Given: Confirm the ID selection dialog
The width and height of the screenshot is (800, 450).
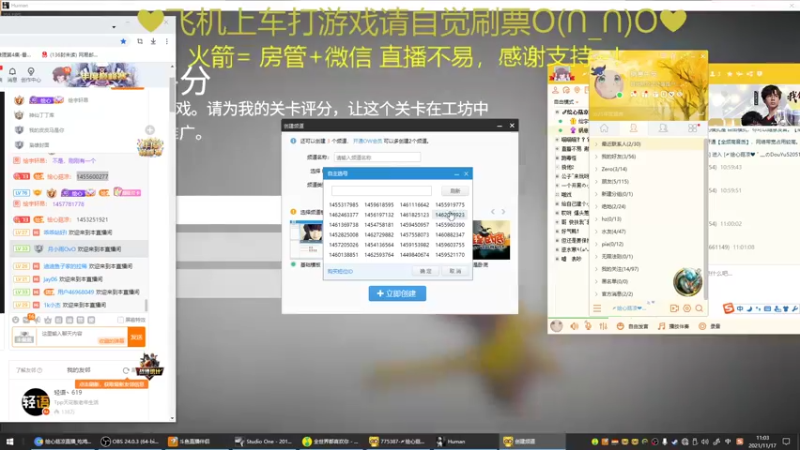Looking at the screenshot, I should [426, 271].
